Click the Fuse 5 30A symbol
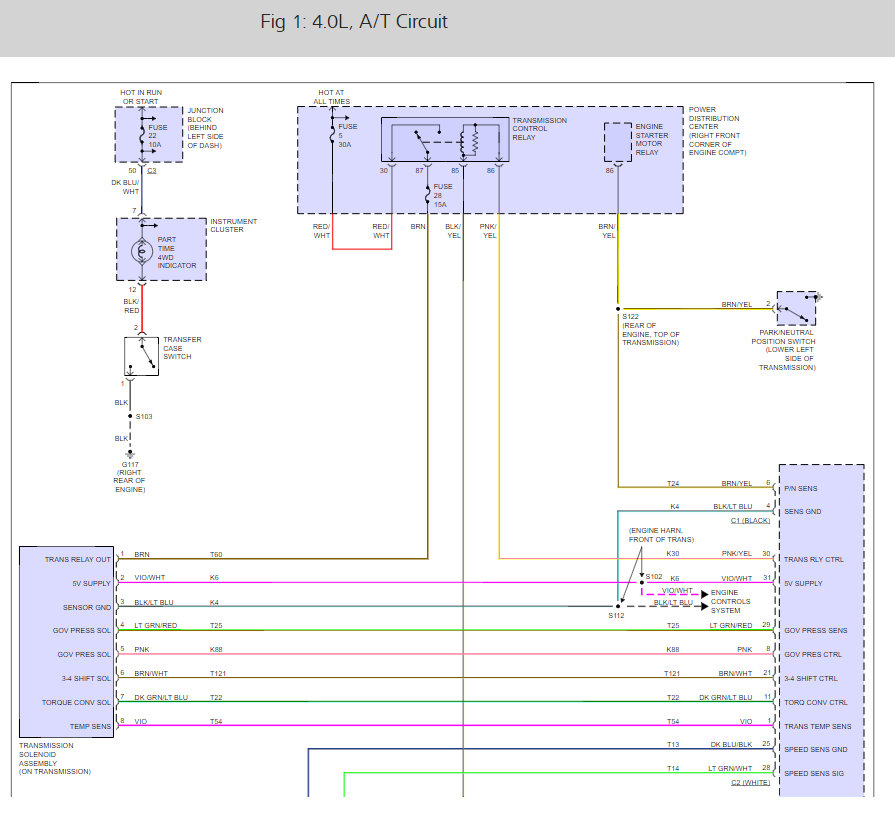Image resolution: width=895 pixels, height=817 pixels. point(332,135)
